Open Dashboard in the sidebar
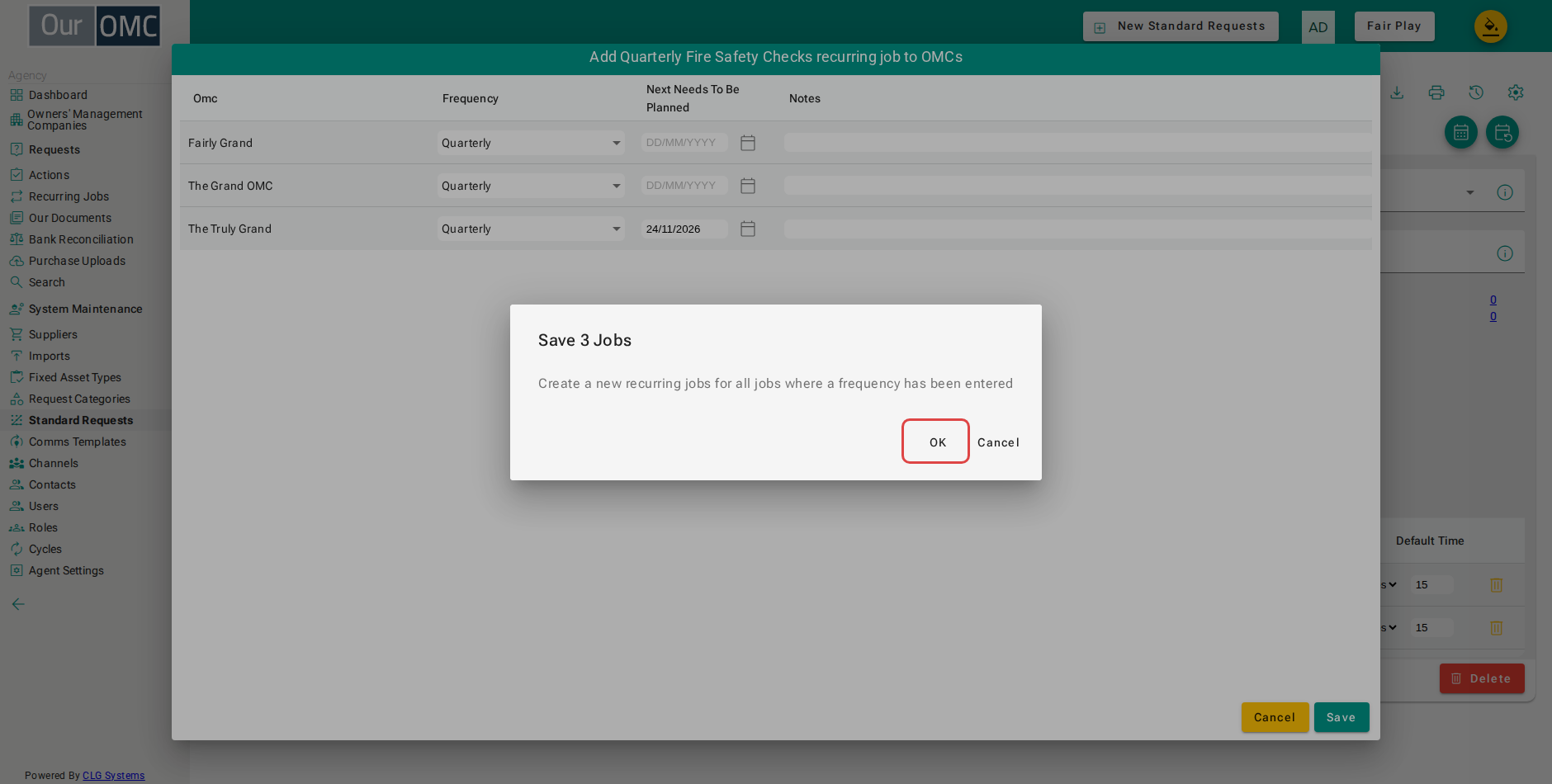The width and height of the screenshot is (1552, 784). [x=58, y=95]
